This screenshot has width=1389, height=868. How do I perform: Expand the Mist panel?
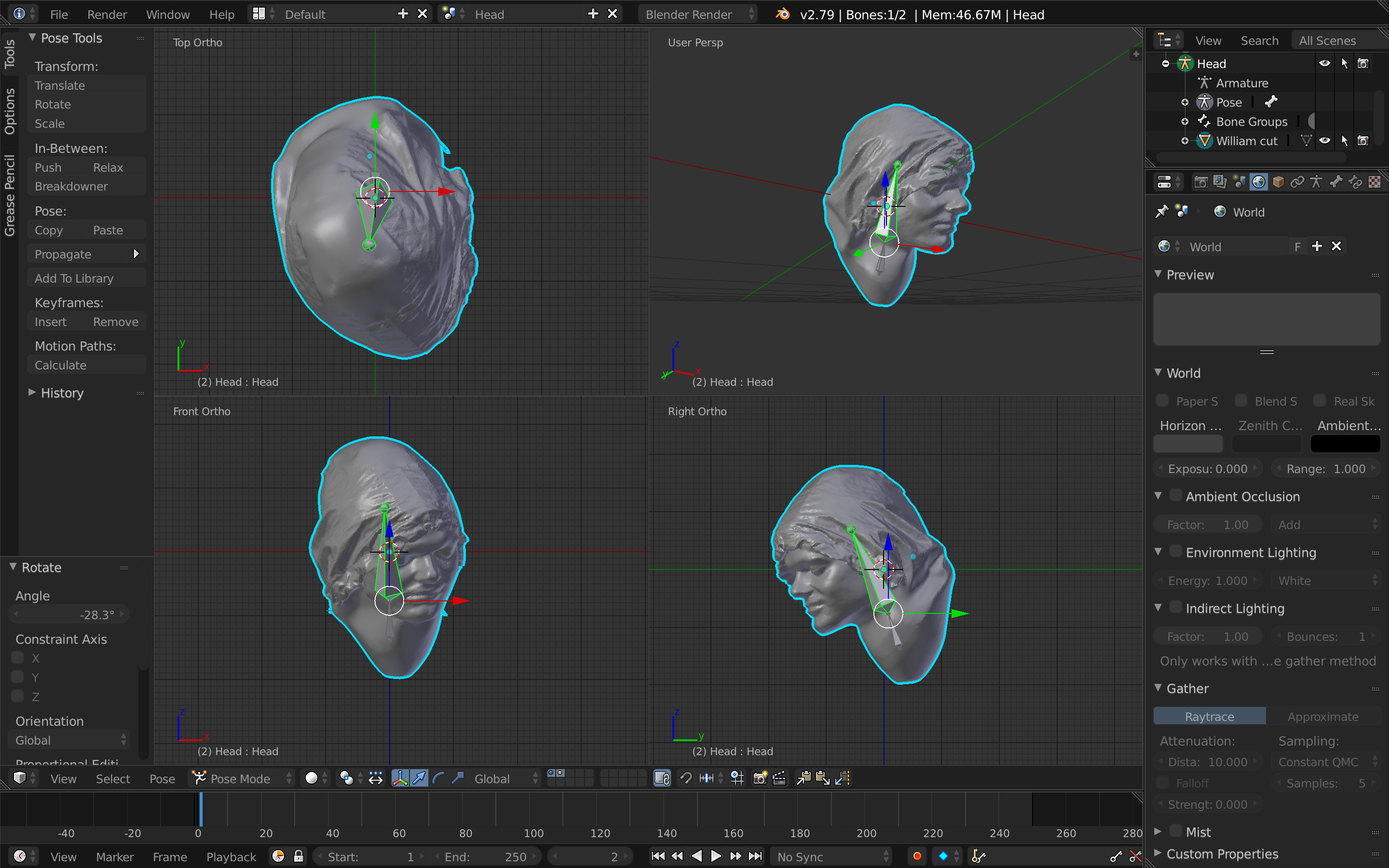[1158, 831]
